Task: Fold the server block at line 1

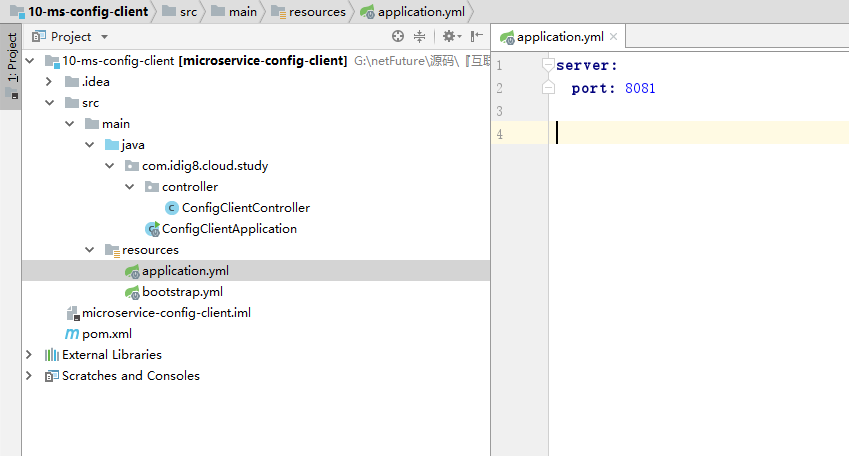Action: pos(548,65)
